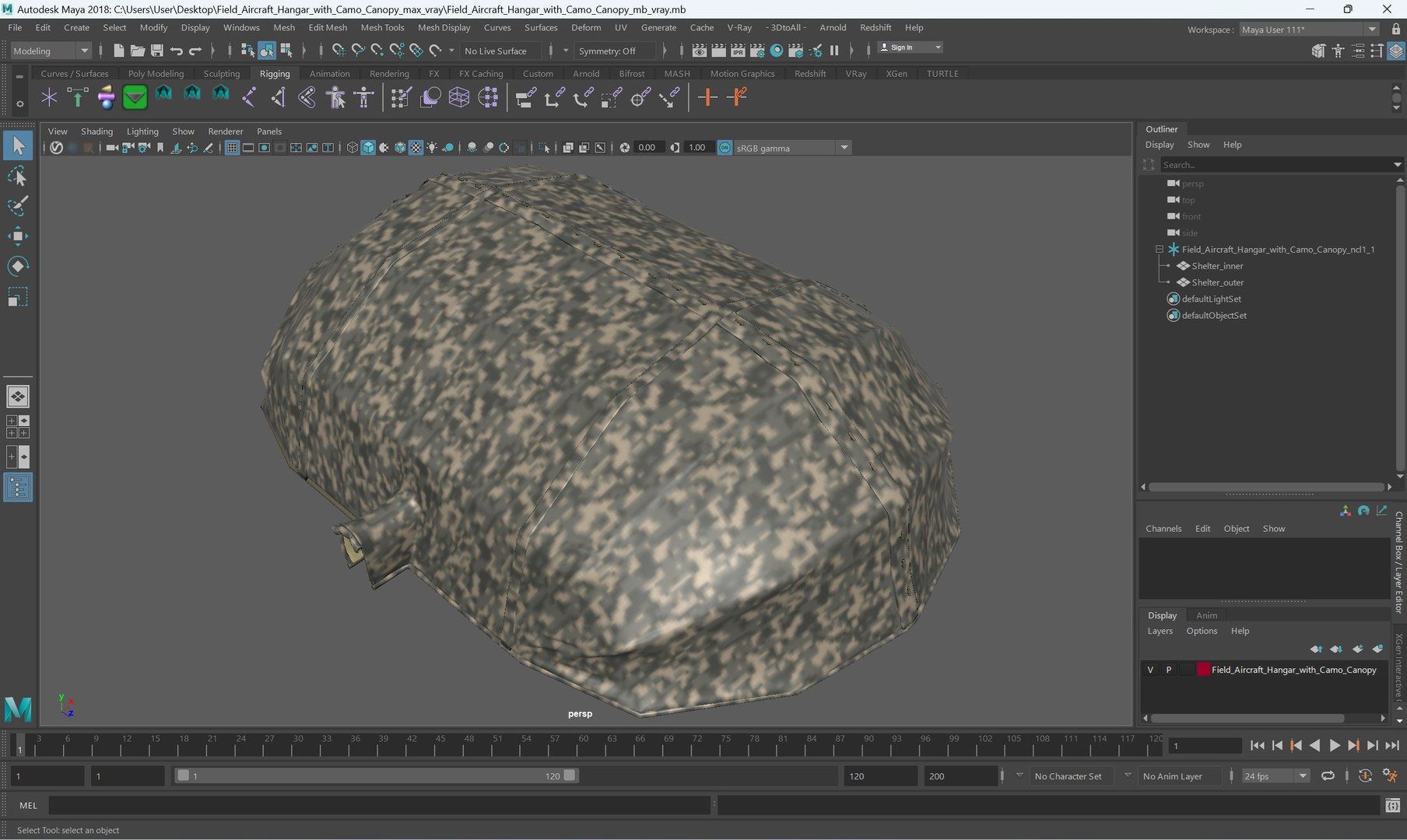
Task: Click the Create Locator shelf icon
Action: point(49,97)
